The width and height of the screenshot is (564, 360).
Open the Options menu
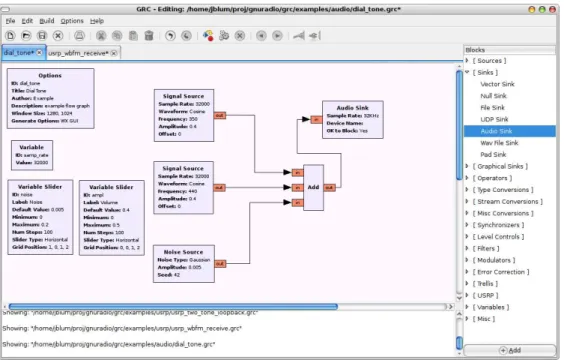[72, 21]
